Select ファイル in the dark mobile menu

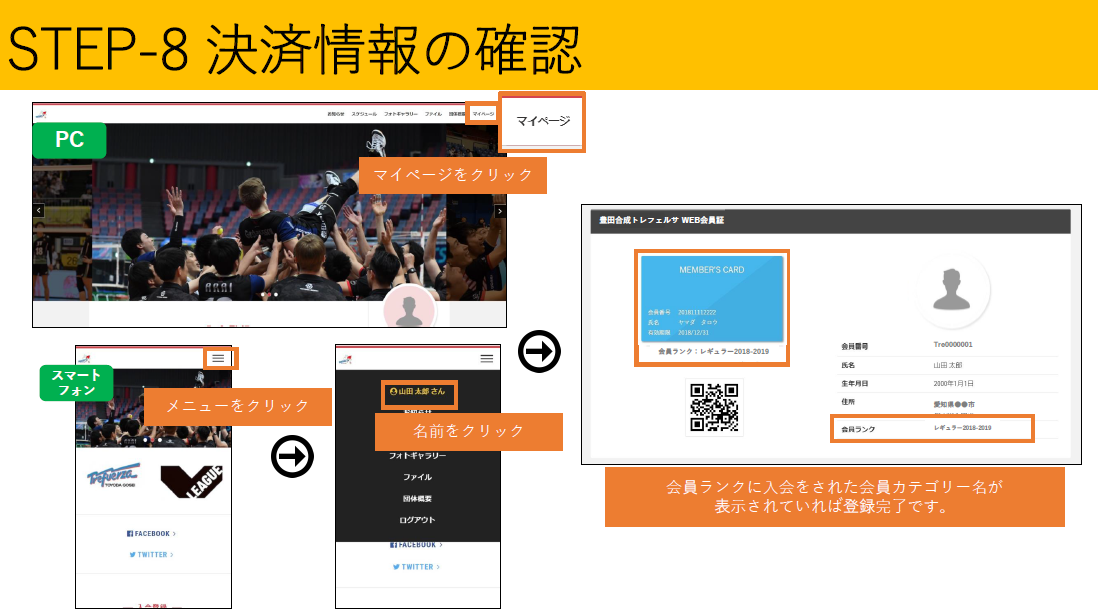click(417, 477)
